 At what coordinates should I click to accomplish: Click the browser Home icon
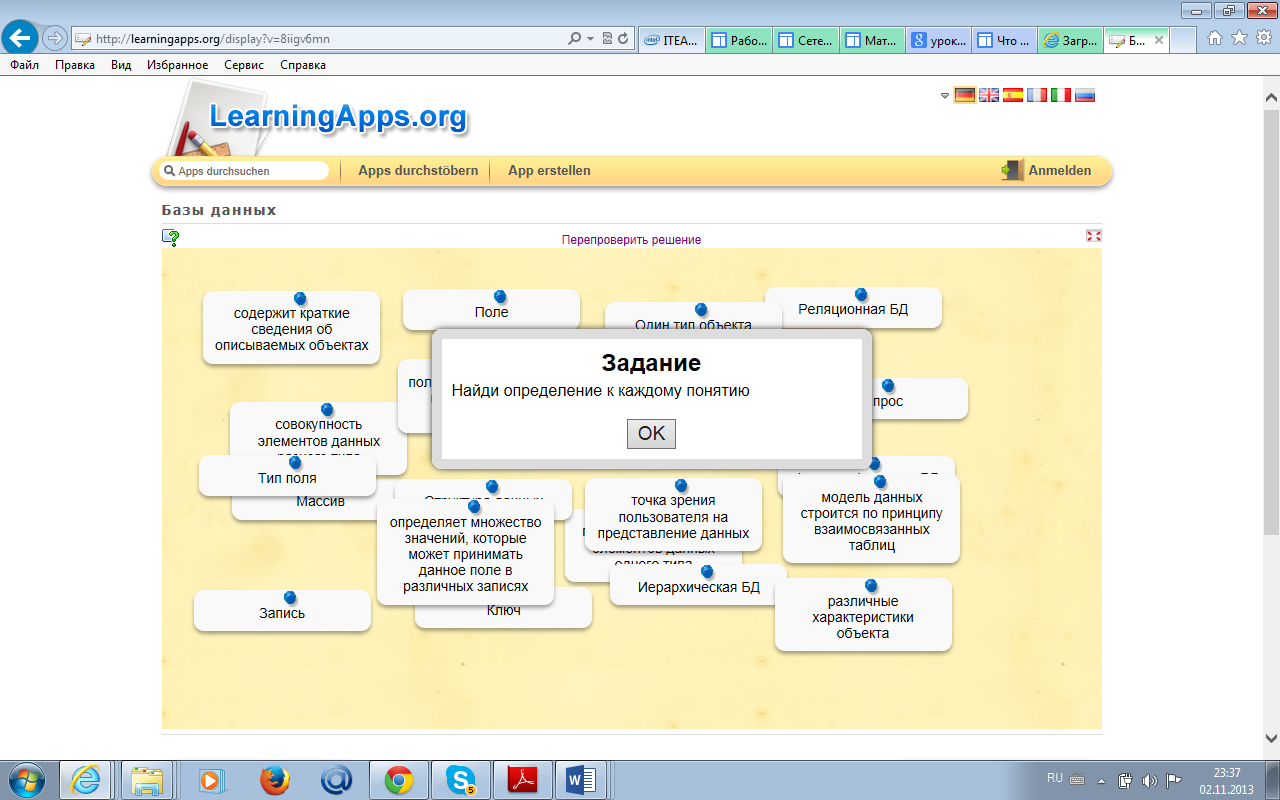point(1215,38)
